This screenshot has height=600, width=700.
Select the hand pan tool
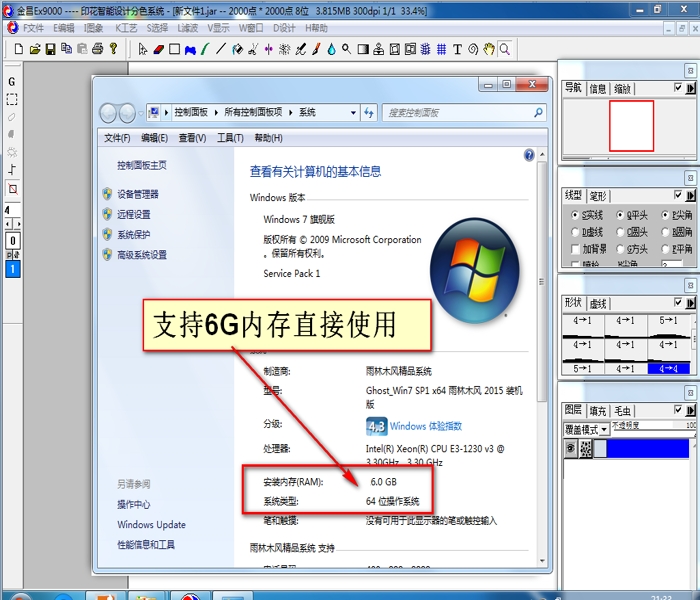489,49
